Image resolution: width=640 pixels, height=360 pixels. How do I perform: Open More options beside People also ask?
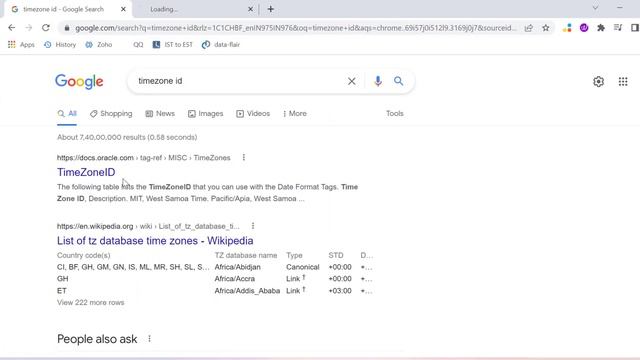149,339
